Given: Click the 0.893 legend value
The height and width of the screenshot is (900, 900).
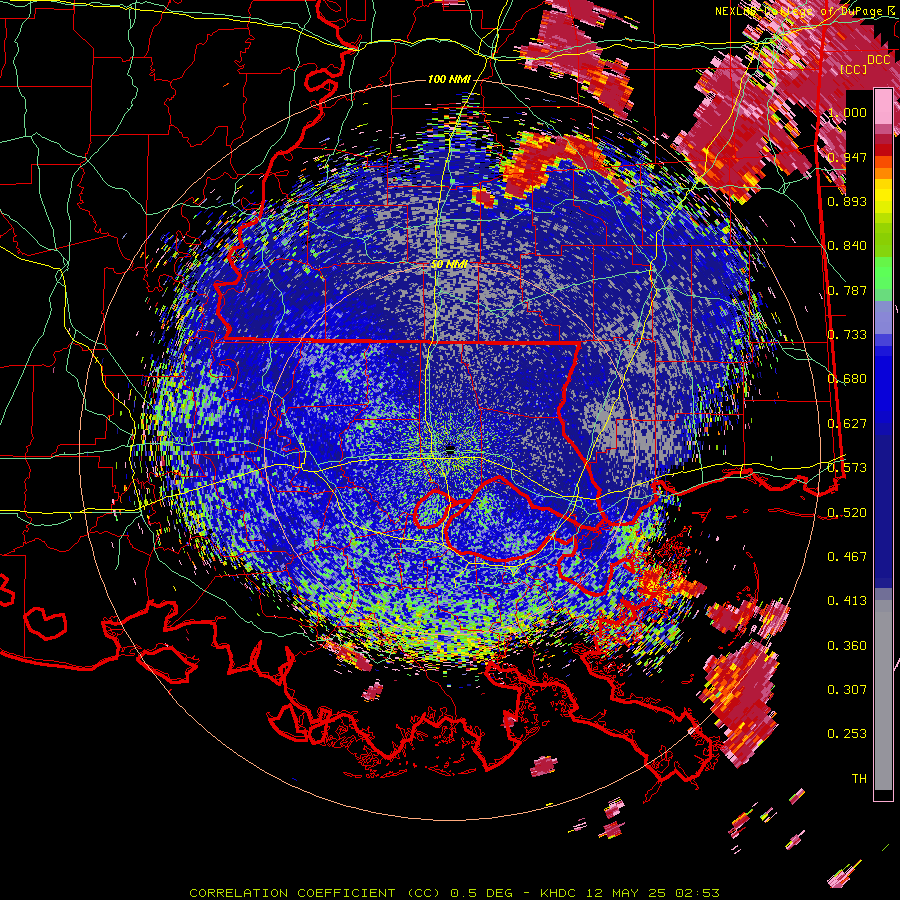Looking at the screenshot, I should (x=847, y=201).
